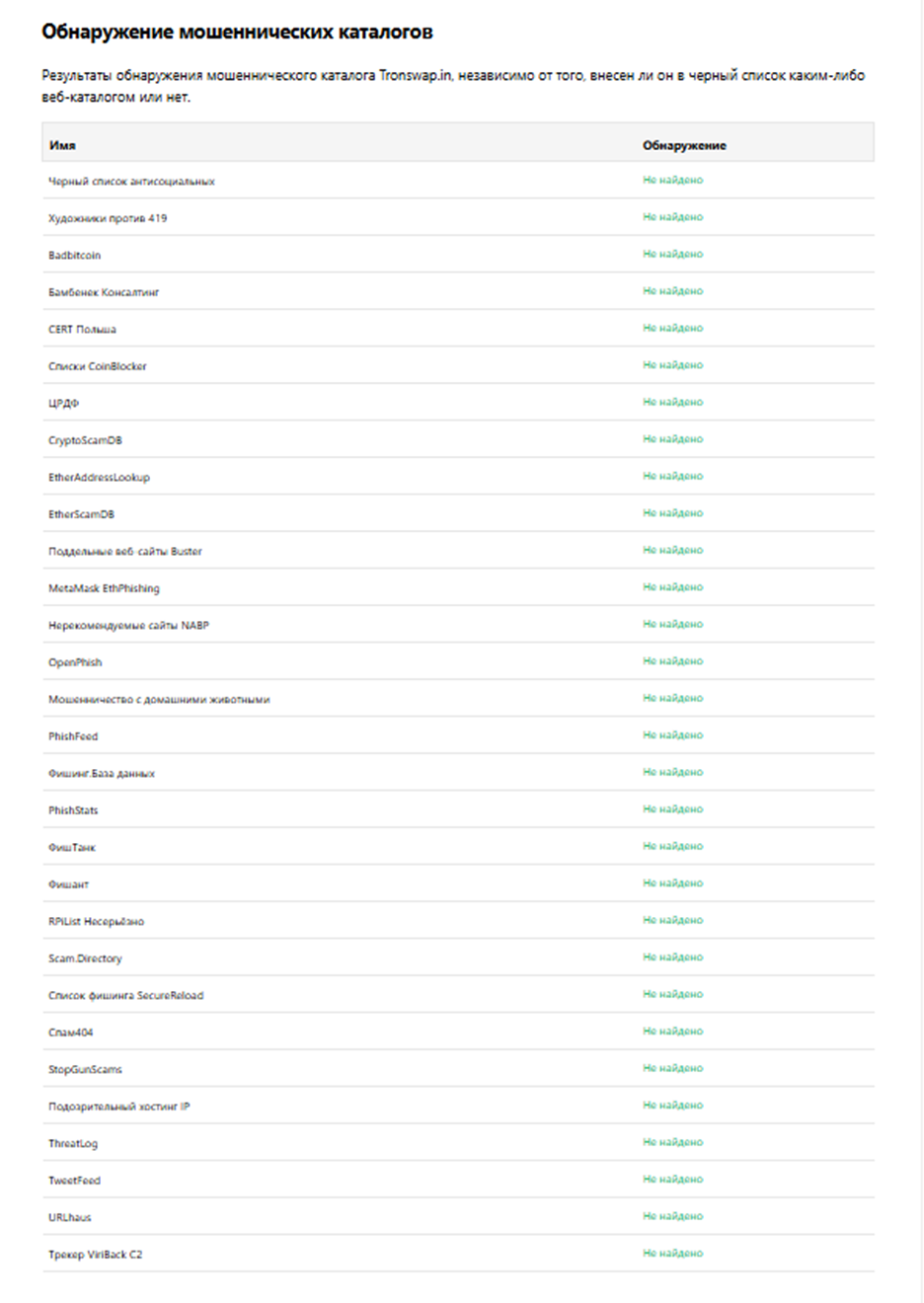
Task: Click the PhishFeed entry name
Action: click(73, 736)
